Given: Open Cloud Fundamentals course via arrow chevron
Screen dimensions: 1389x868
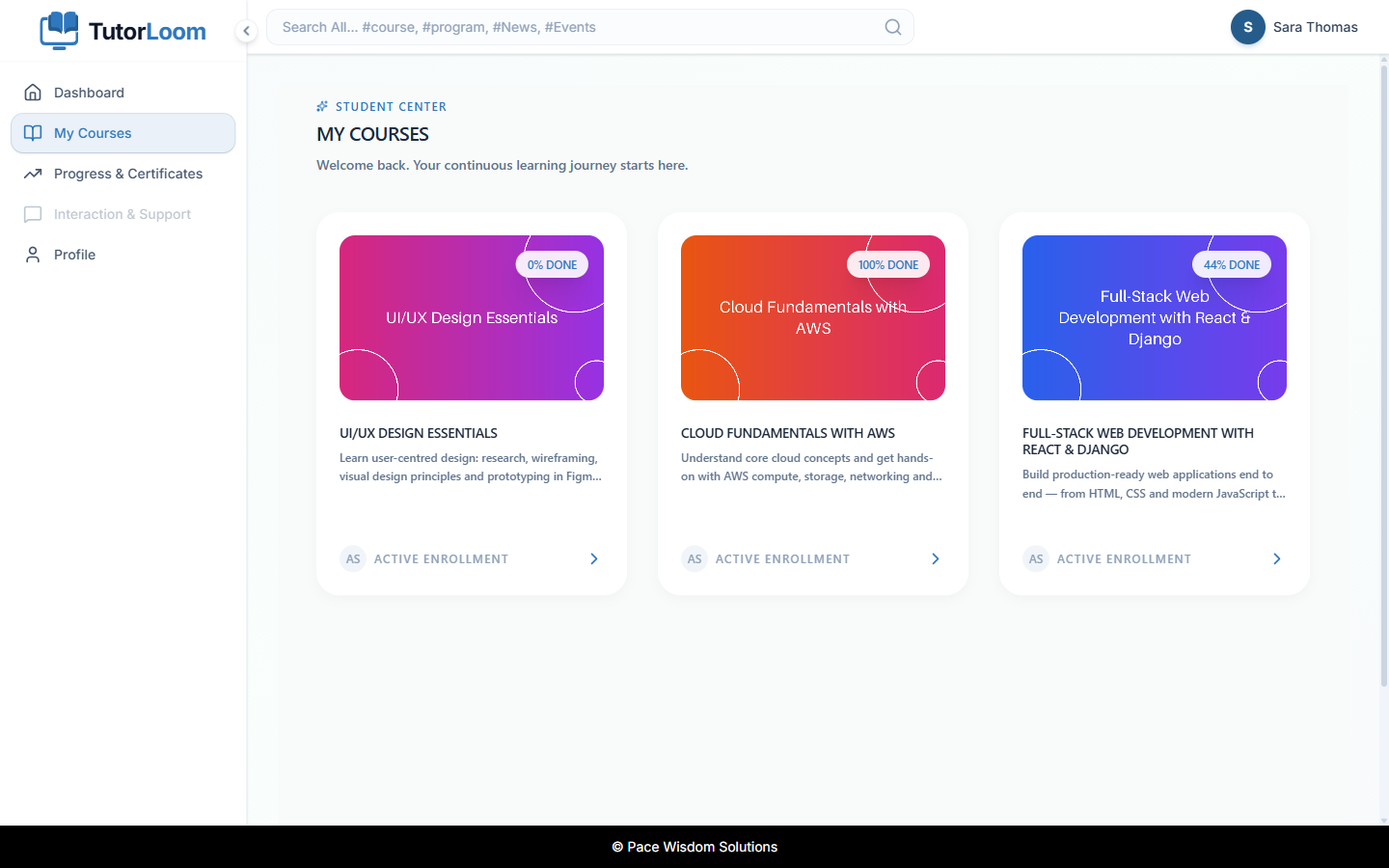Looking at the screenshot, I should click(936, 559).
